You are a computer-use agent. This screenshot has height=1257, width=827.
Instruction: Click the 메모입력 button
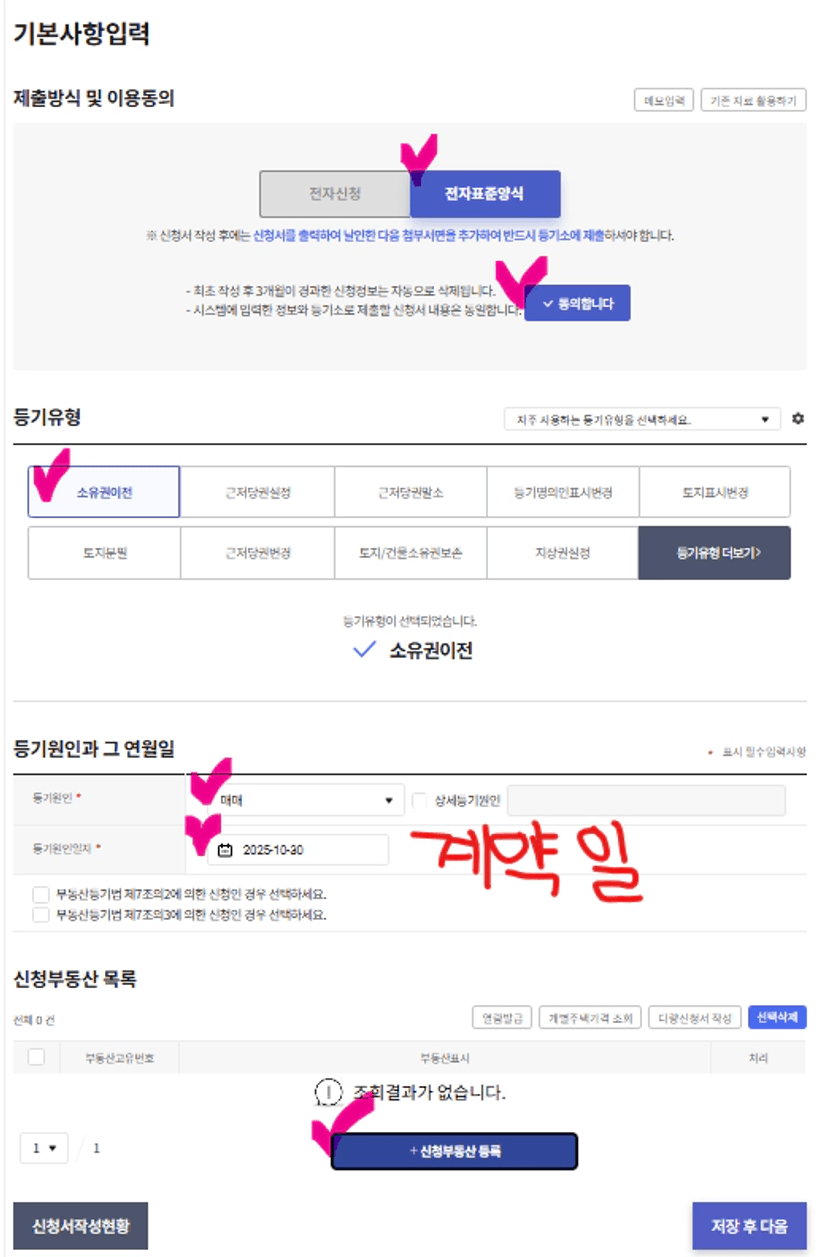point(664,101)
